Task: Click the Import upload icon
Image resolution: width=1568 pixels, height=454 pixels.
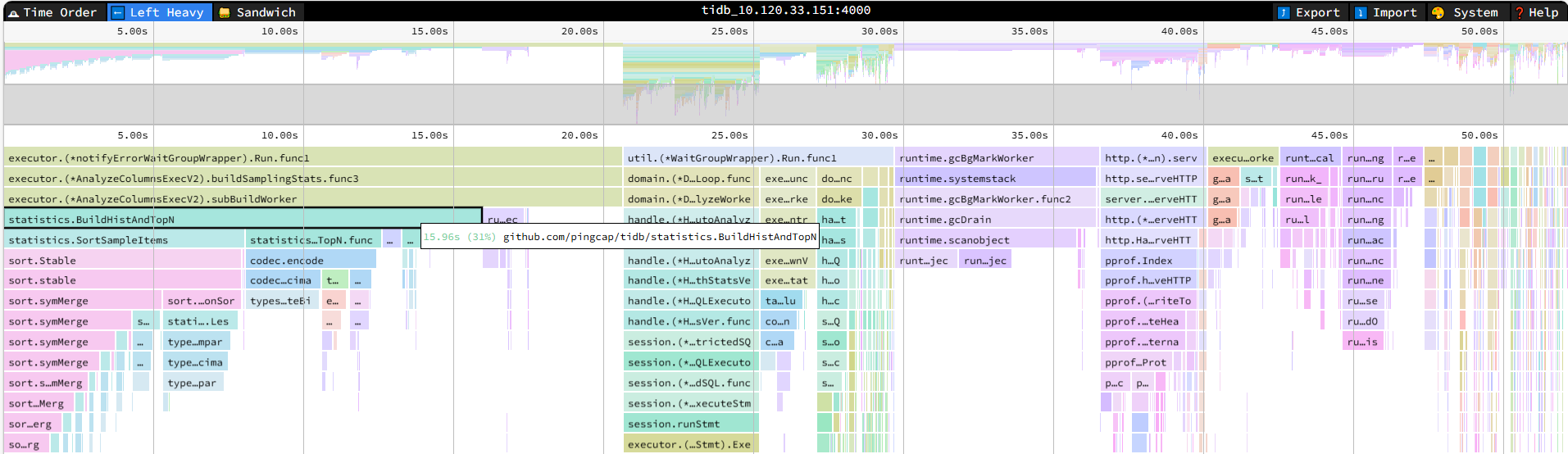Action: click(1361, 12)
